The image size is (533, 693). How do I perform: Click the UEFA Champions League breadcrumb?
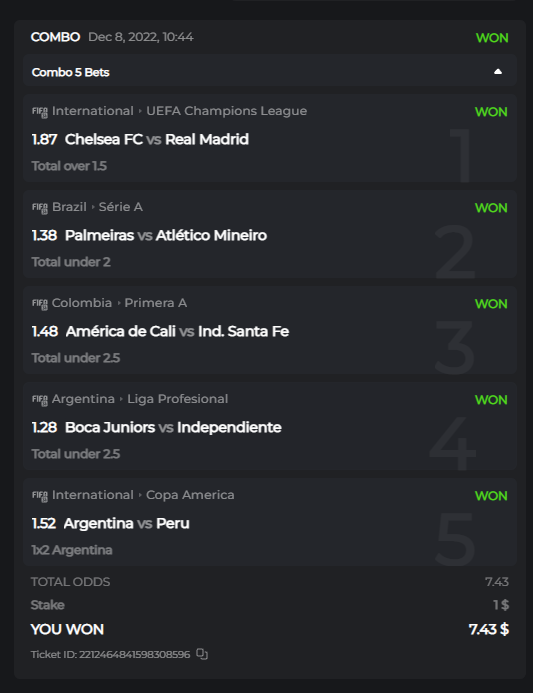[226, 111]
